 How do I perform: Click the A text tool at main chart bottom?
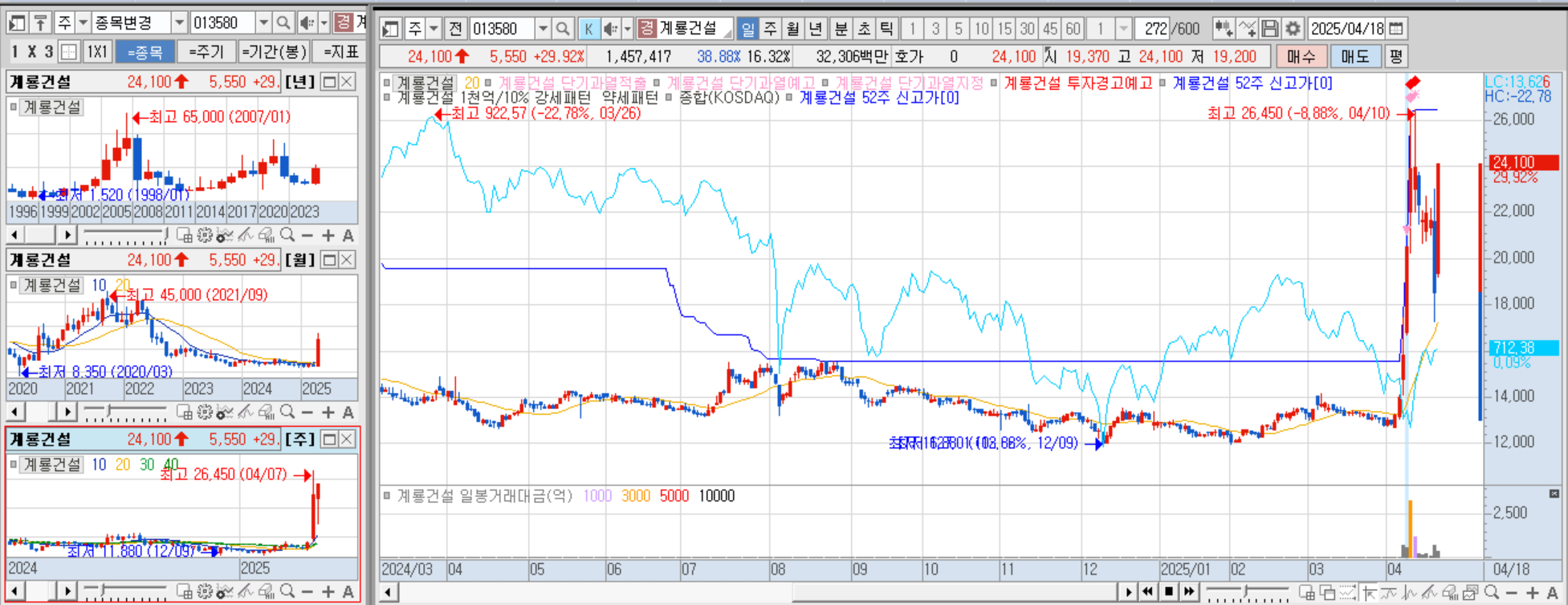point(1552,592)
